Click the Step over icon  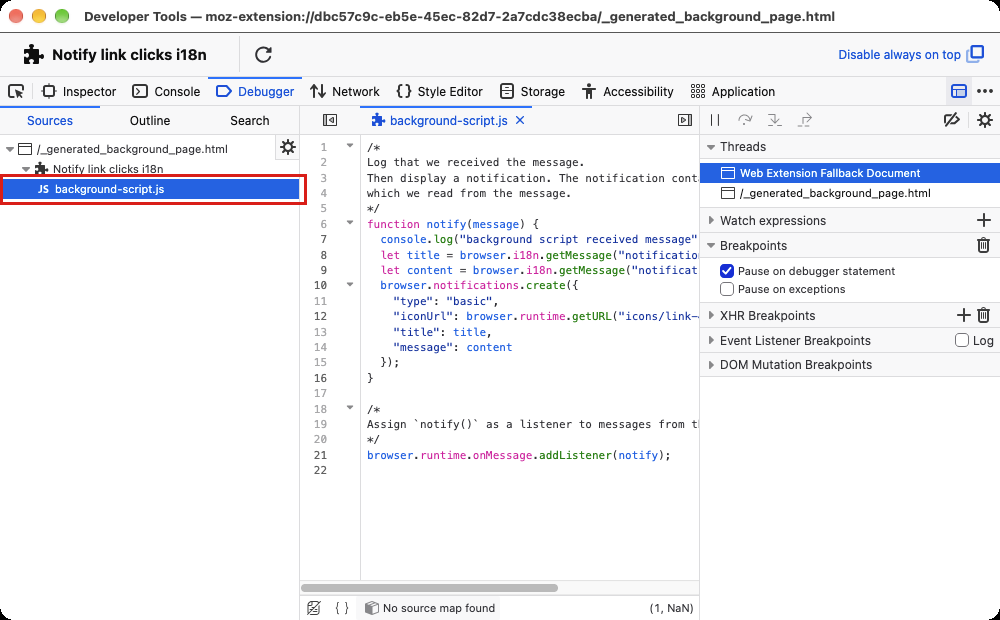pyautogui.click(x=744, y=120)
